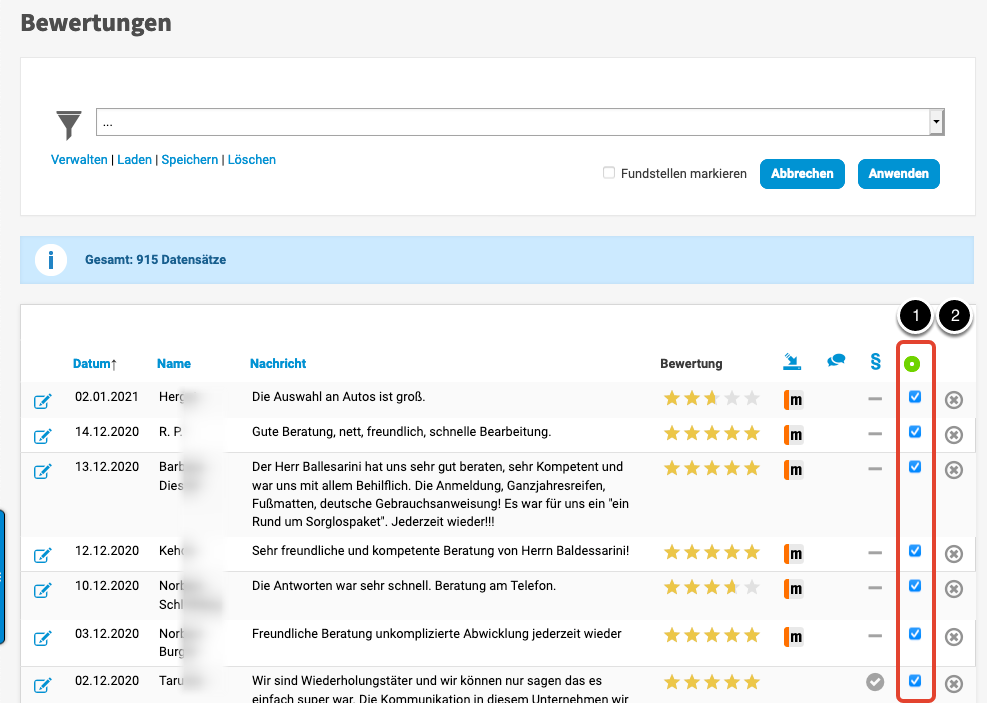Click the funnel filter icon
This screenshot has width=987, height=703.
click(69, 125)
